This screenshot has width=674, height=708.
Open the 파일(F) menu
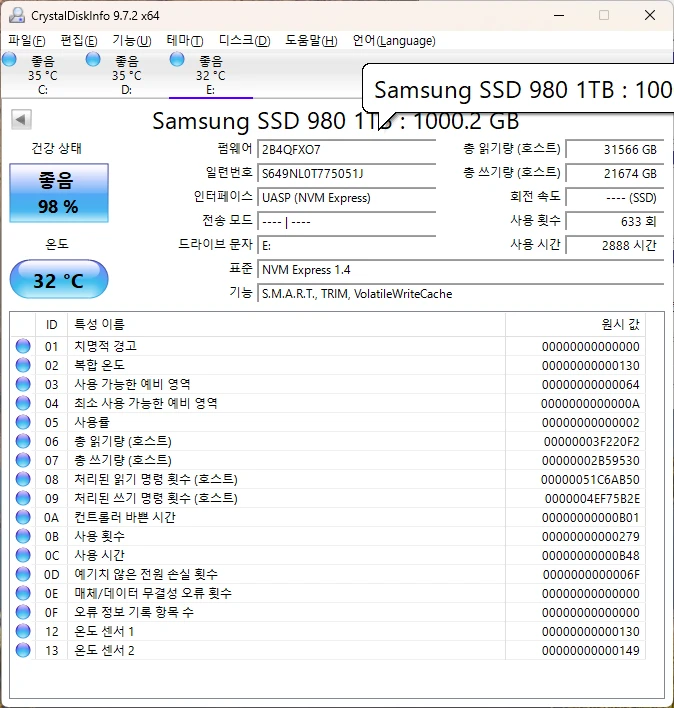pyautogui.click(x=27, y=41)
